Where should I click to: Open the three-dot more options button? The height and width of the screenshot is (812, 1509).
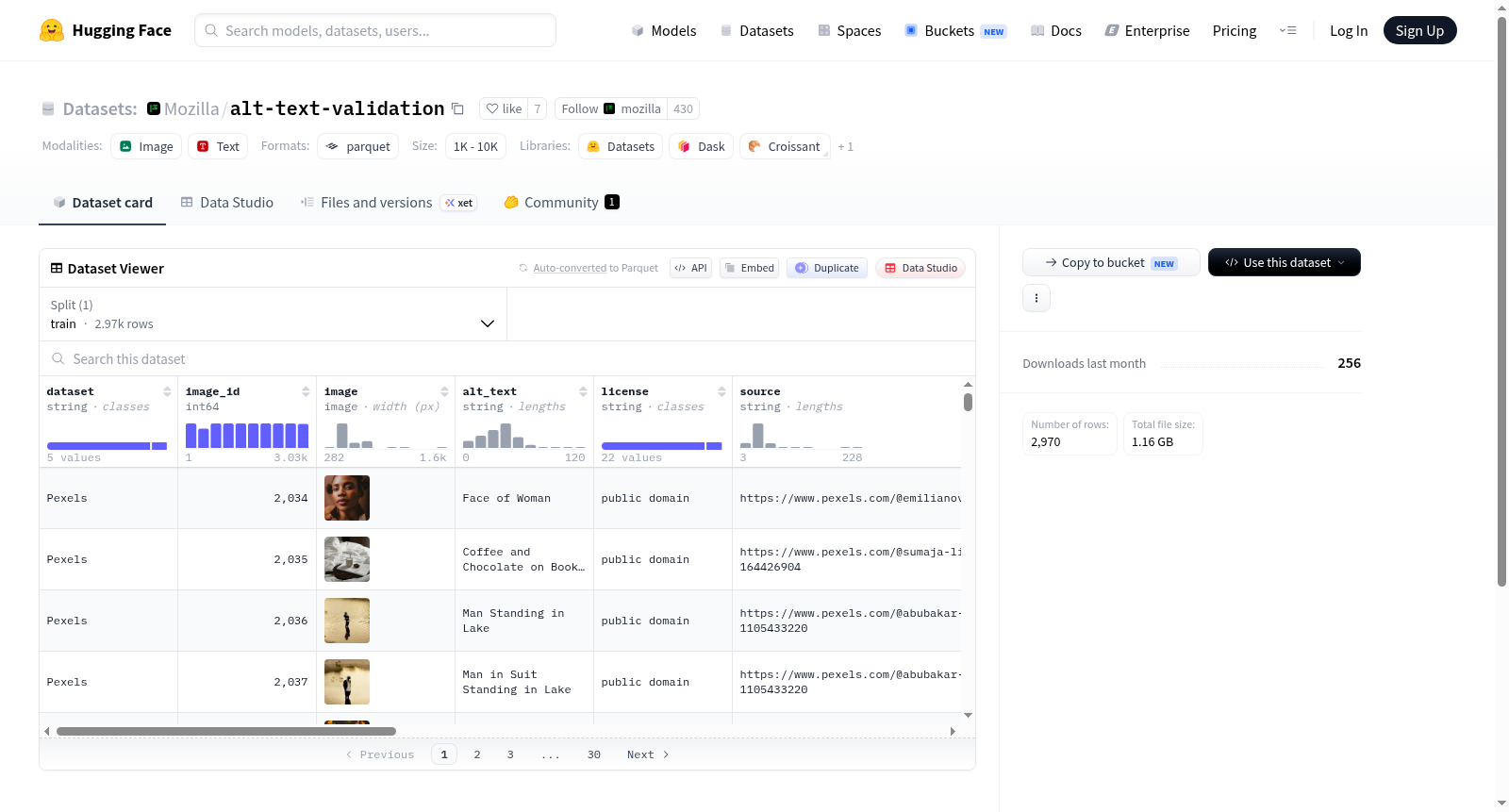point(1036,298)
